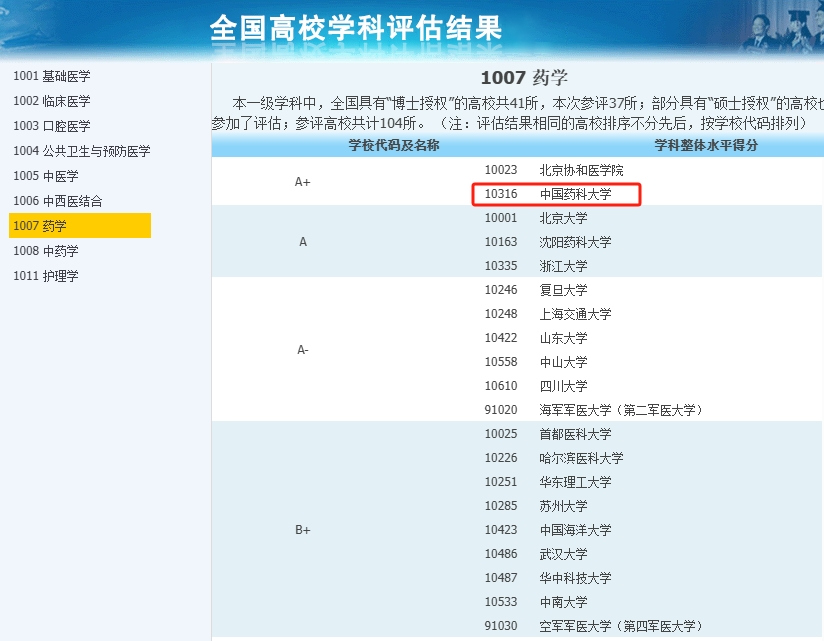
Task: Select the 中国海洋大学 entry
Action: [x=575, y=530]
